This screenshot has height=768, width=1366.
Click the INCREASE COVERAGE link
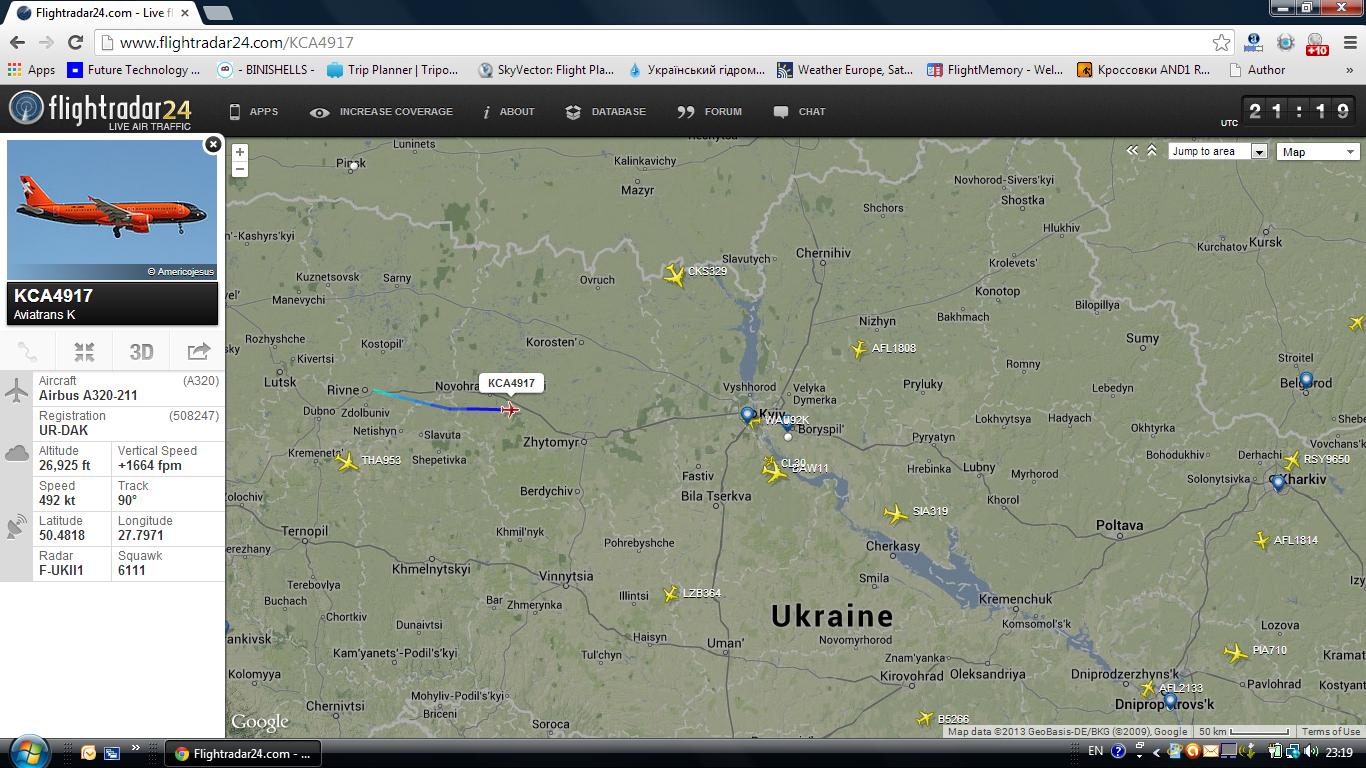[382, 112]
